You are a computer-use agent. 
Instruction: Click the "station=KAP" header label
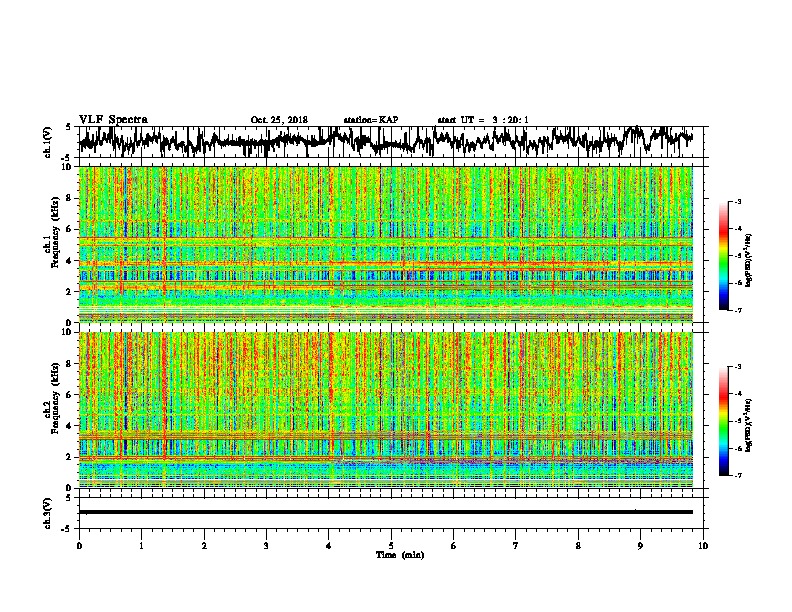371,120
